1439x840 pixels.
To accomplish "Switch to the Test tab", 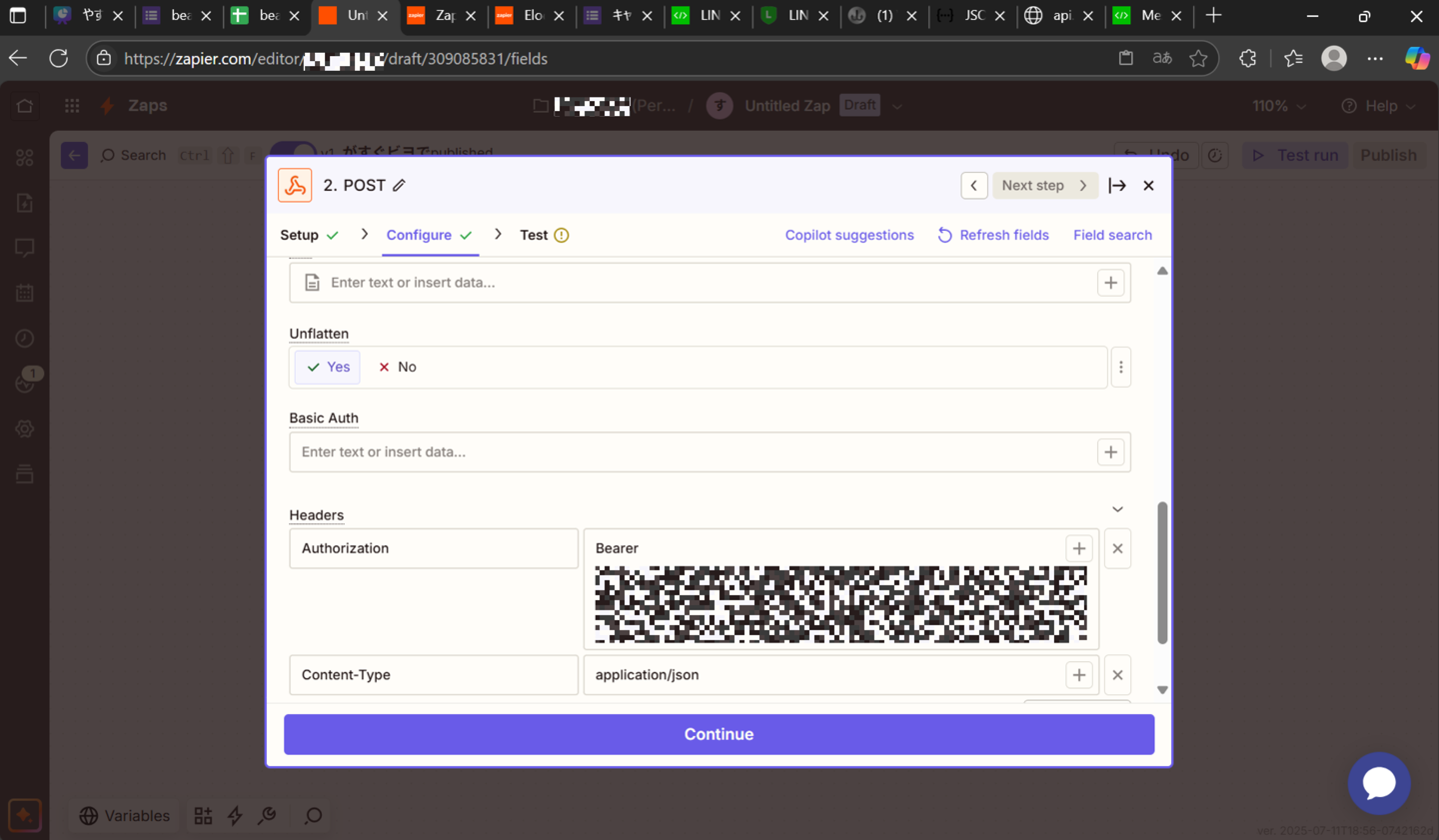I will (x=544, y=236).
